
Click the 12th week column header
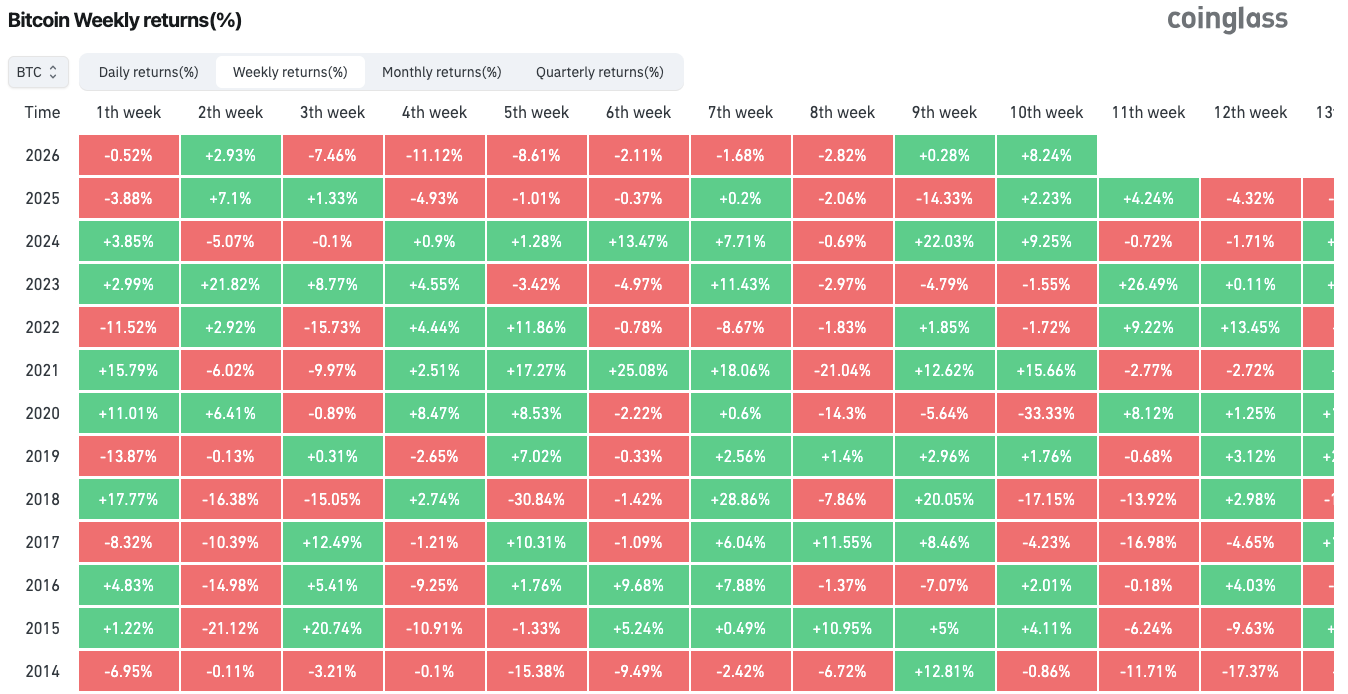click(1250, 112)
